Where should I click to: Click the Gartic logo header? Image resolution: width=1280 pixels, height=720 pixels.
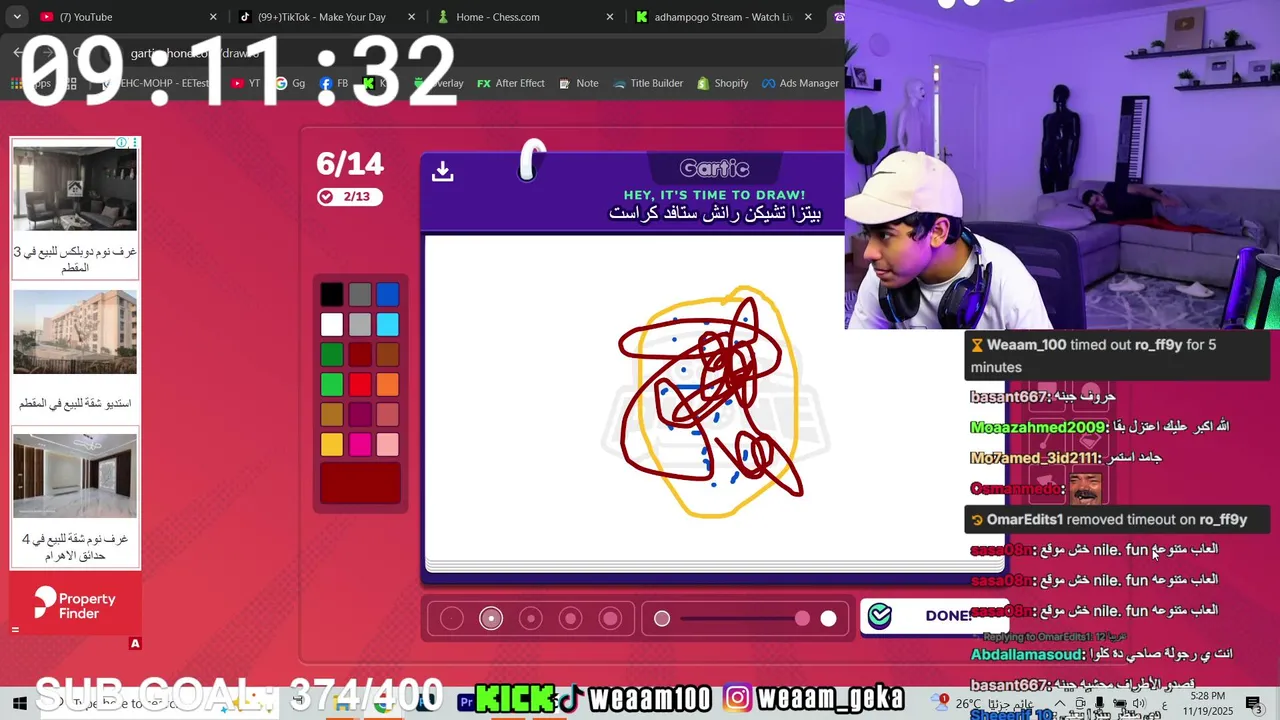[714, 169]
